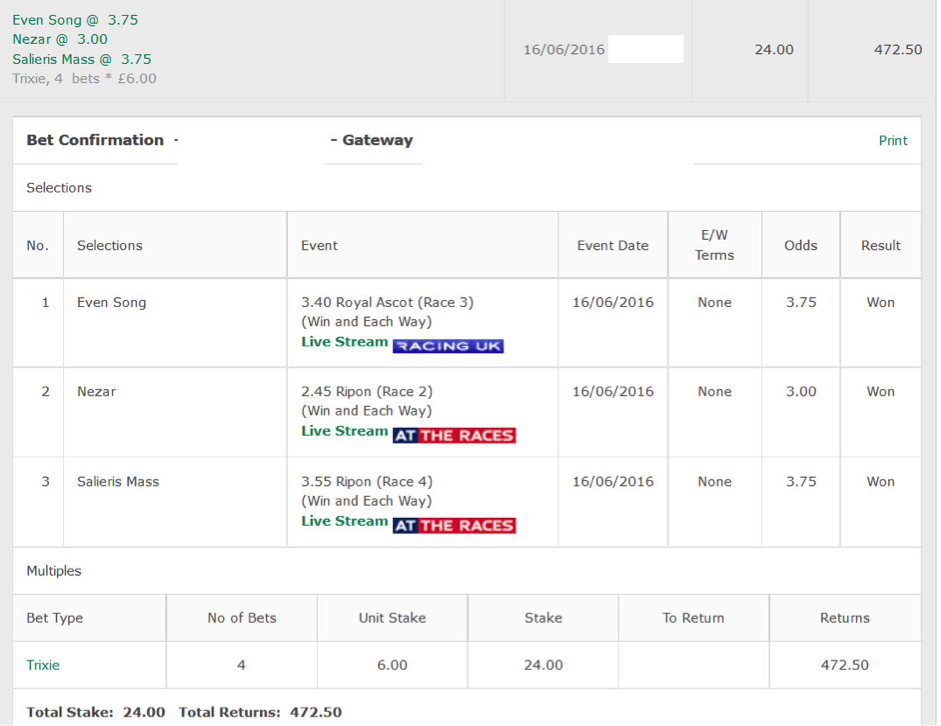Open Live Stream for 3.40 Royal Ascot
The height and width of the screenshot is (726, 941).
(344, 342)
